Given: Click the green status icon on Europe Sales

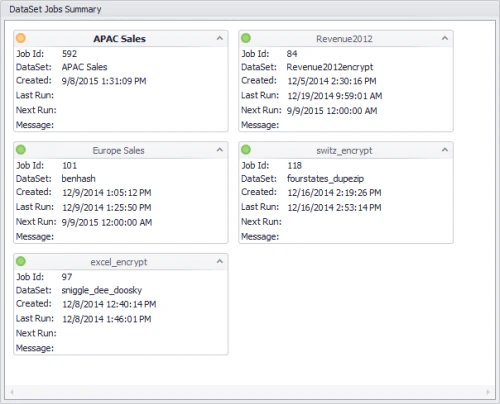Looking at the screenshot, I should 21,150.
